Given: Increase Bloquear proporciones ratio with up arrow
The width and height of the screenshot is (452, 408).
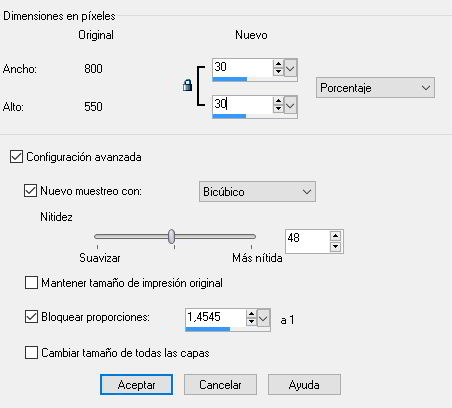Looking at the screenshot, I should (x=251, y=314).
